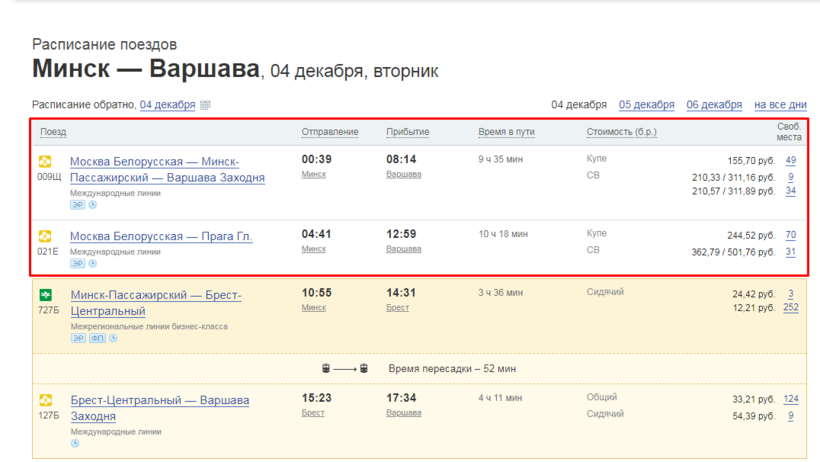Viewport: 820px width, 462px height.
Task: Click yellow train type icon for 009Щ
Action: 44,161
